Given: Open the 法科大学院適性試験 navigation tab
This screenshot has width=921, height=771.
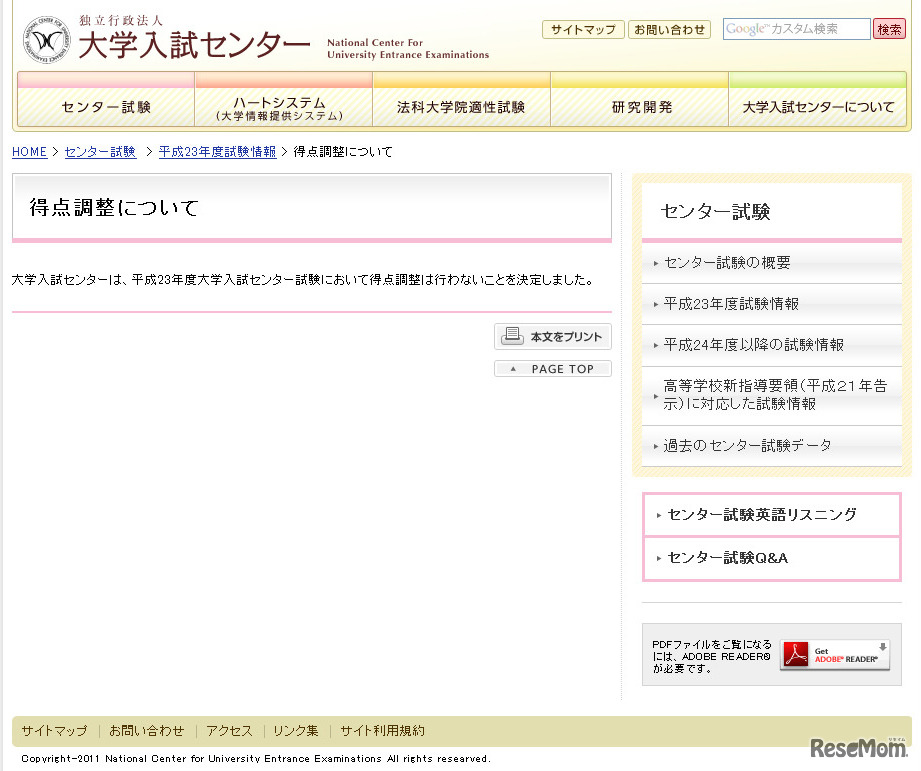Looking at the screenshot, I should click(x=461, y=107).
